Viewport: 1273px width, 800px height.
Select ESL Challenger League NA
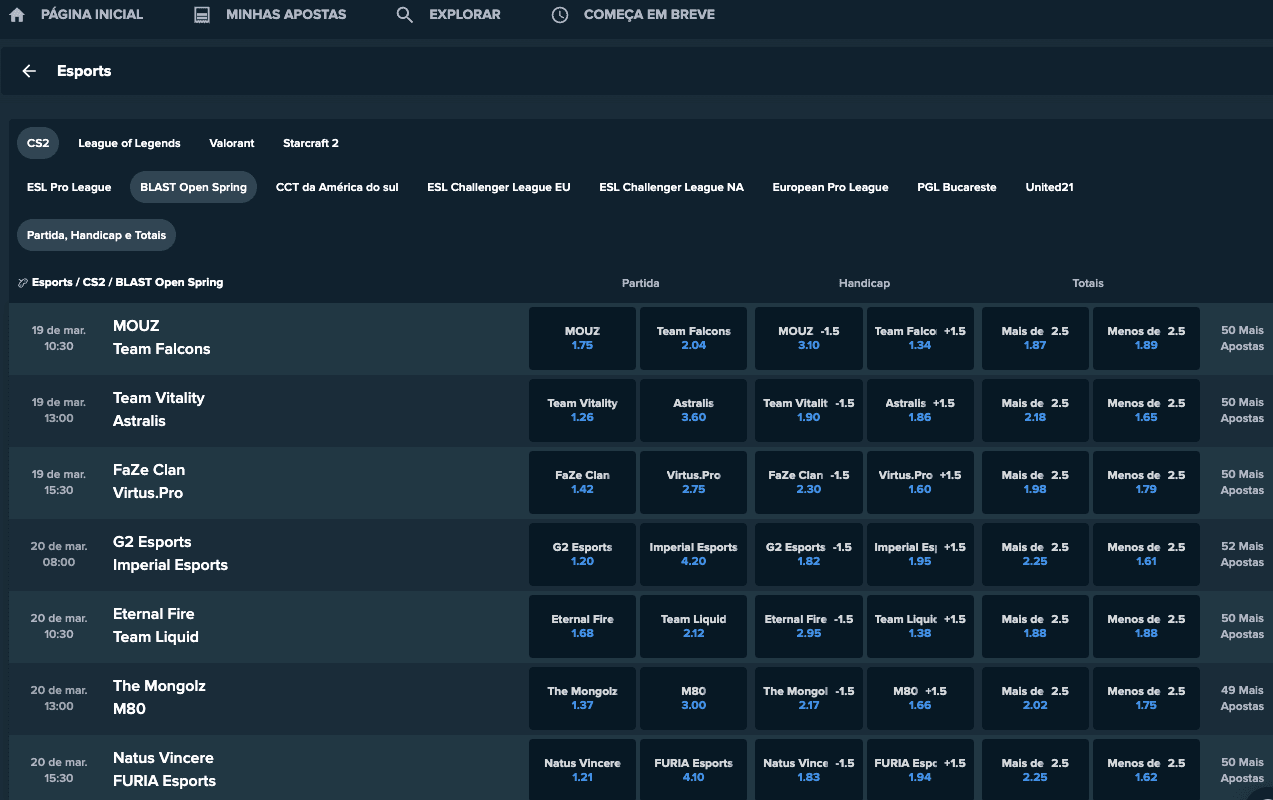tap(672, 187)
